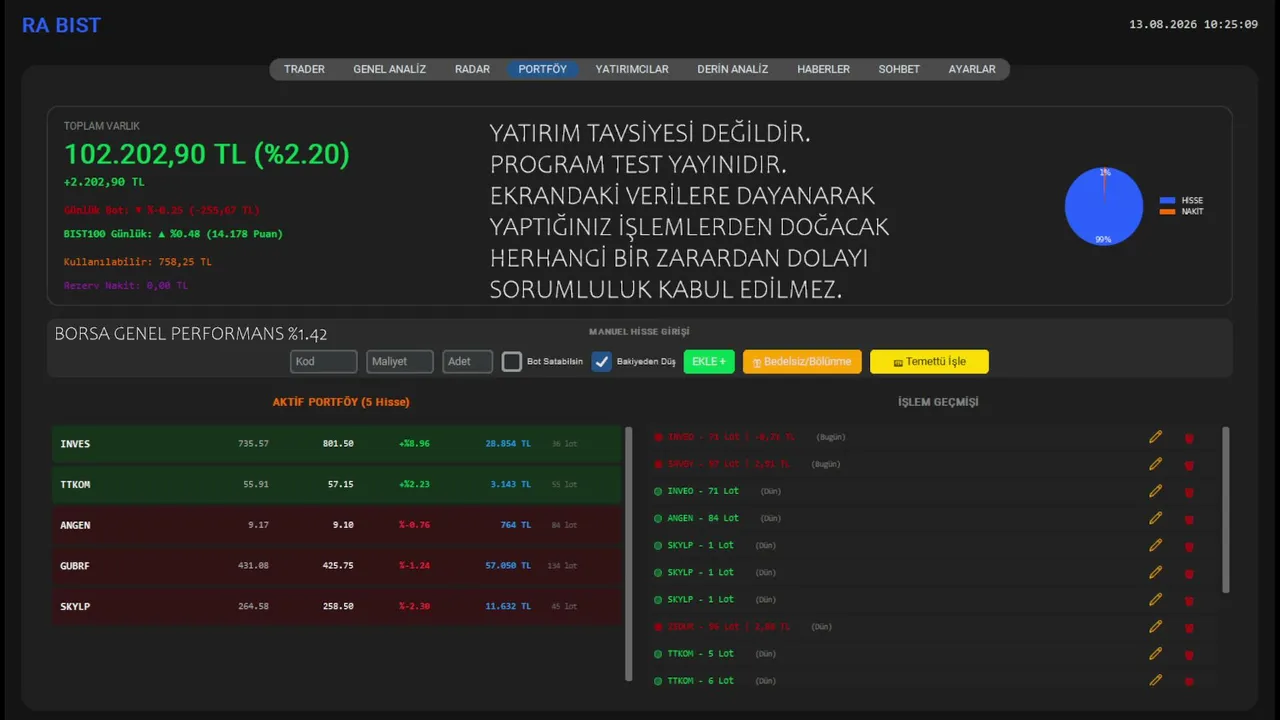Edit today's INVEO 71 Lot transaction
Image resolution: width=1280 pixels, height=720 pixels.
click(1156, 437)
